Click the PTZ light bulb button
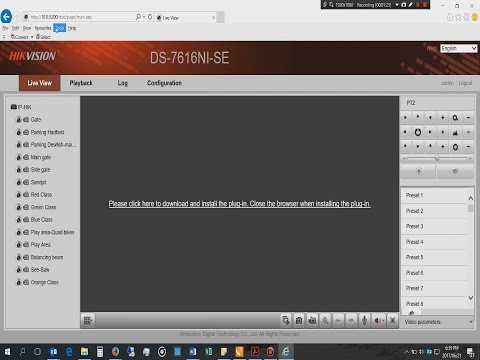The image size is (480, 360). pyautogui.click(x=419, y=171)
